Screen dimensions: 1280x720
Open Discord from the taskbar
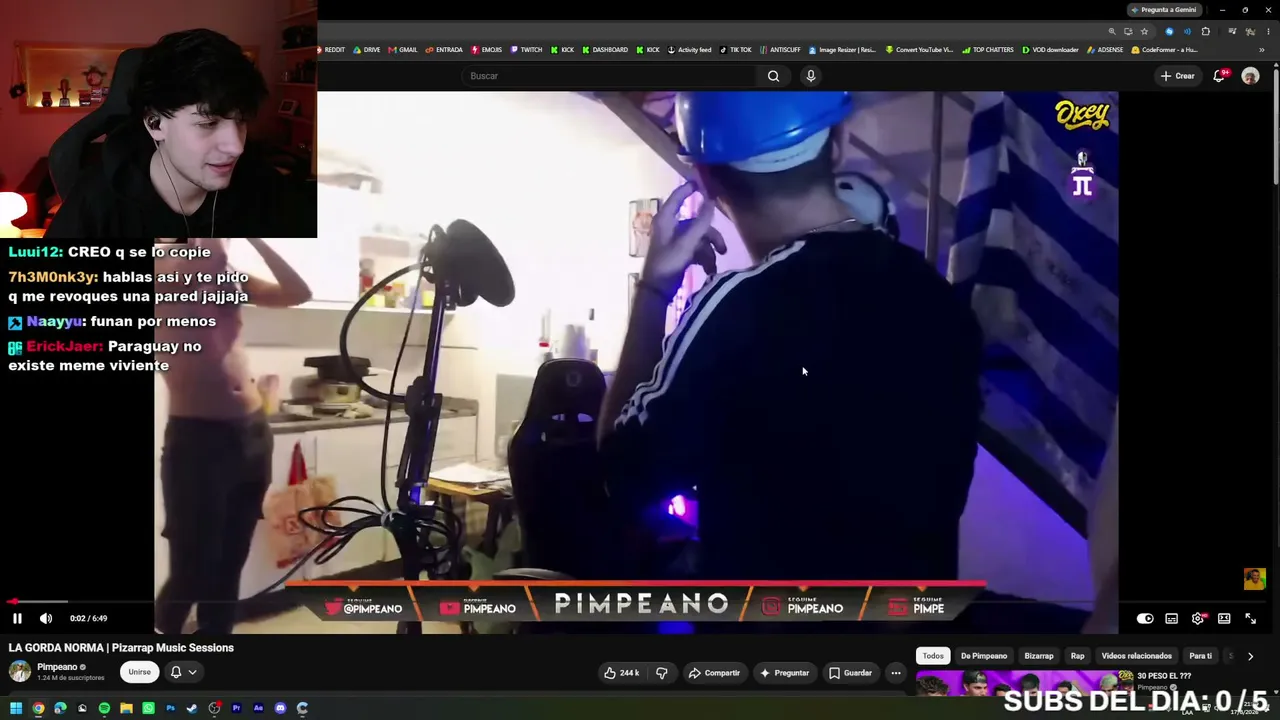tap(280, 708)
